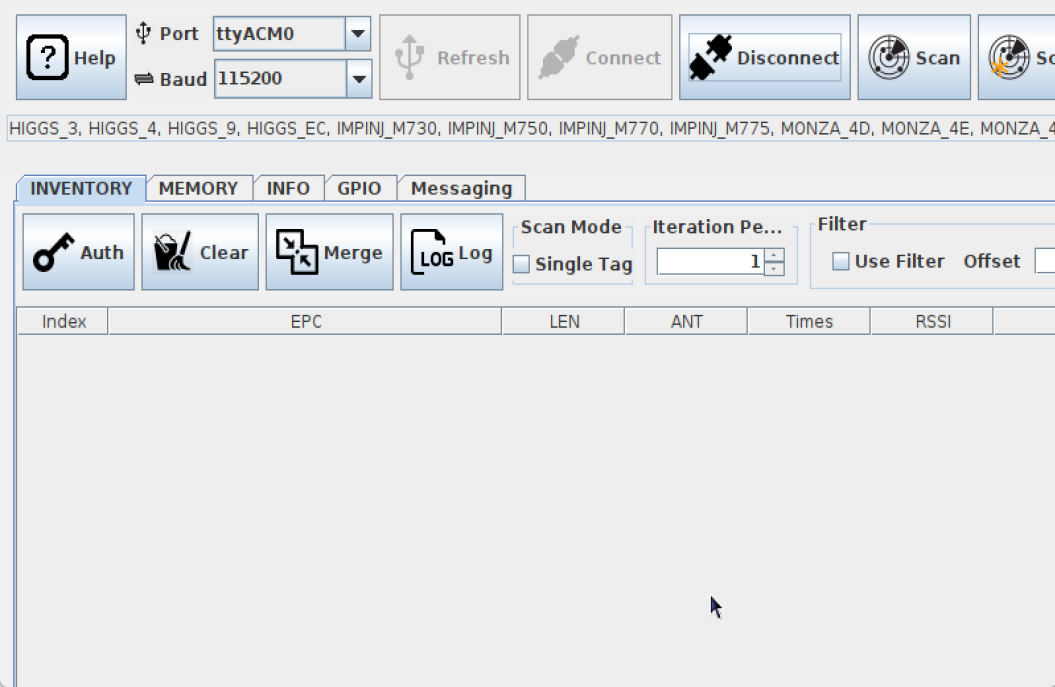
Task: Click the ANT column header
Action: tap(686, 322)
